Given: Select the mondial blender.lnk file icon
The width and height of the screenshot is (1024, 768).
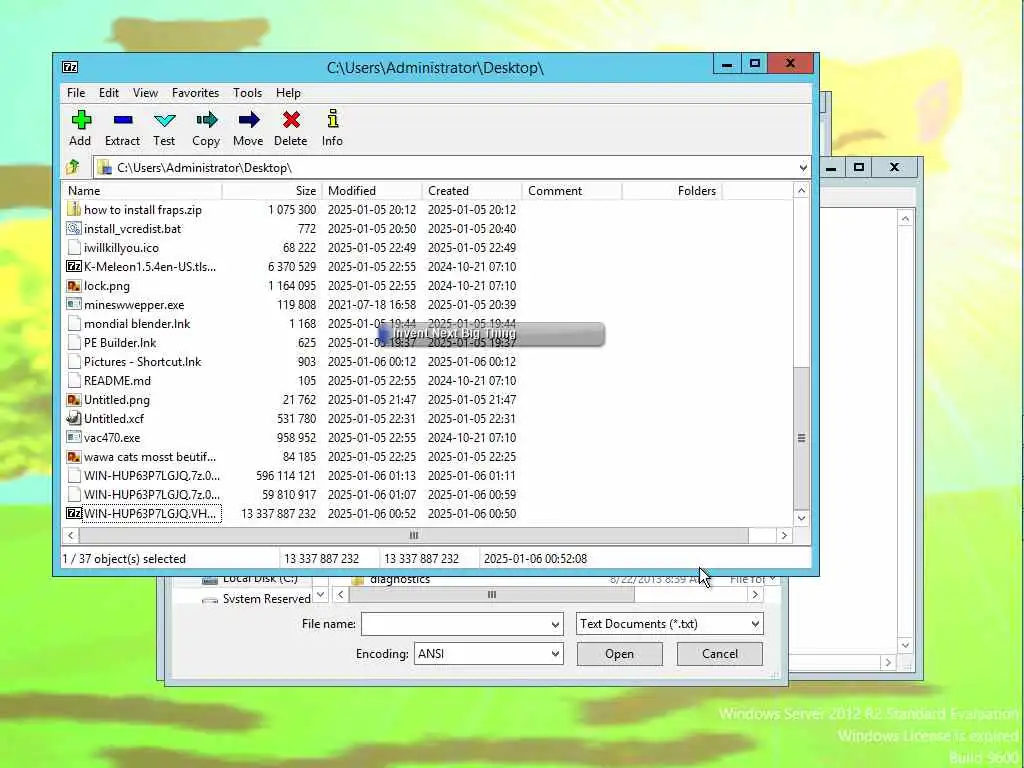Looking at the screenshot, I should click(74, 323).
